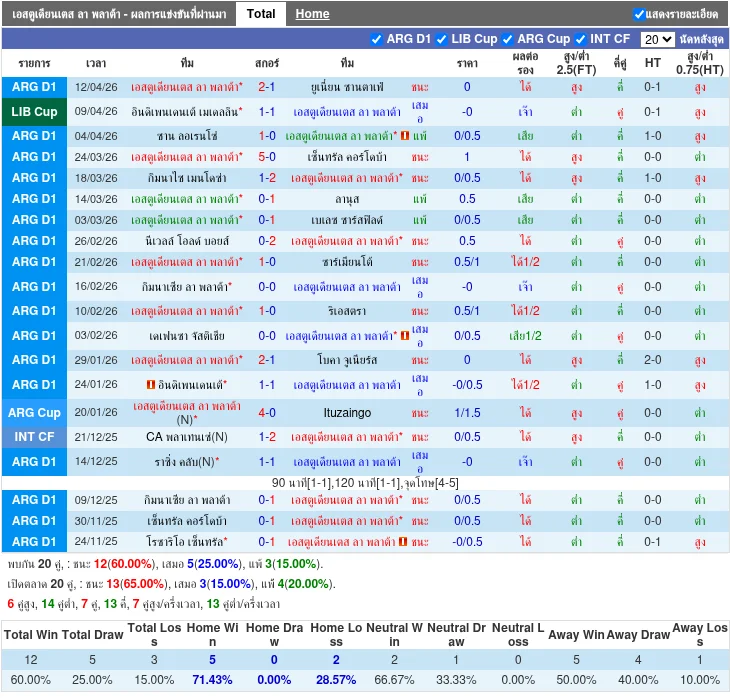Screen dimensions: 730x698
Task: Open the 5-0 score against Central Cordoba
Action: (267, 157)
